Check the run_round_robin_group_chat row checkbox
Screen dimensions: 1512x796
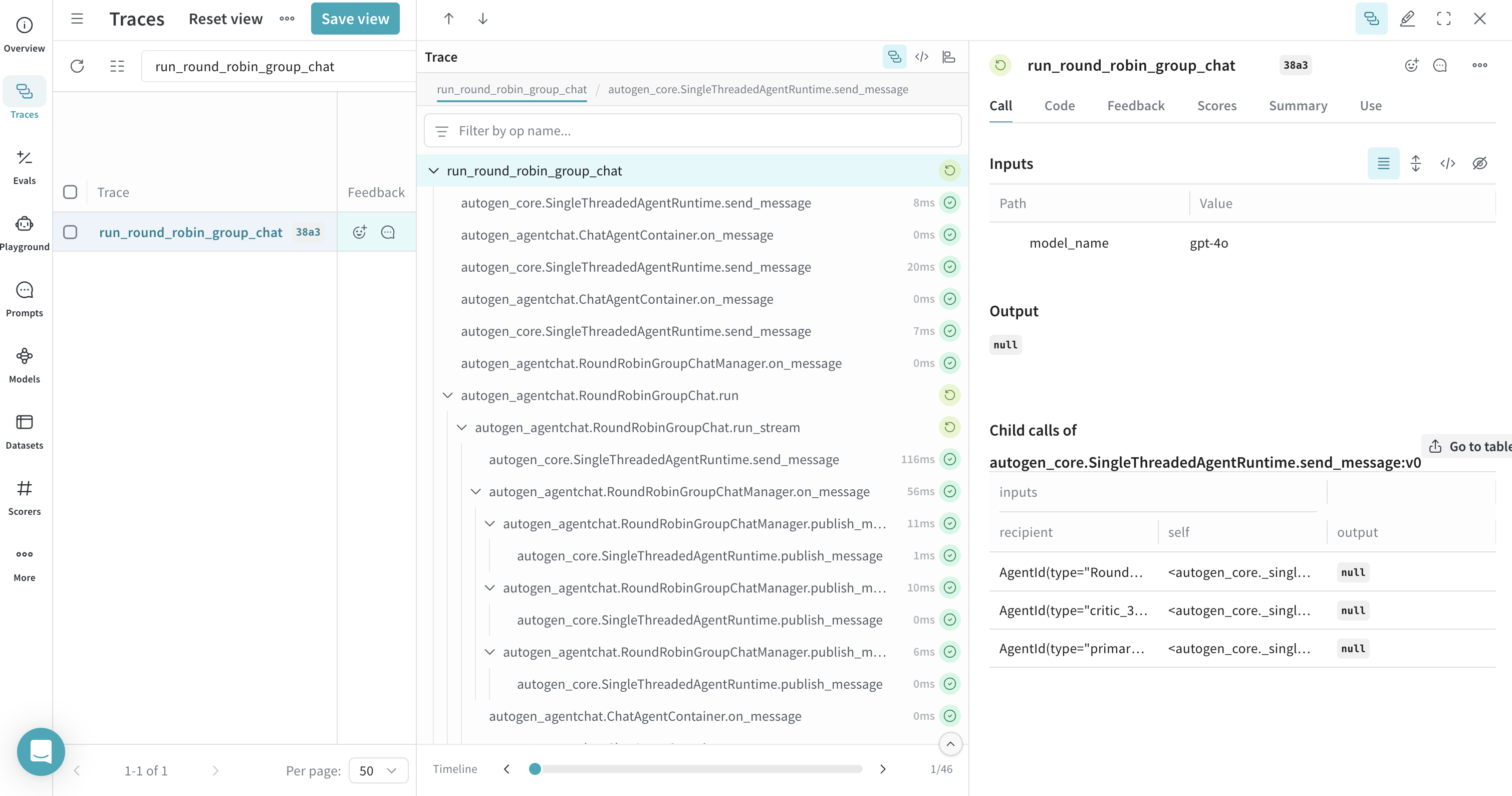70,232
